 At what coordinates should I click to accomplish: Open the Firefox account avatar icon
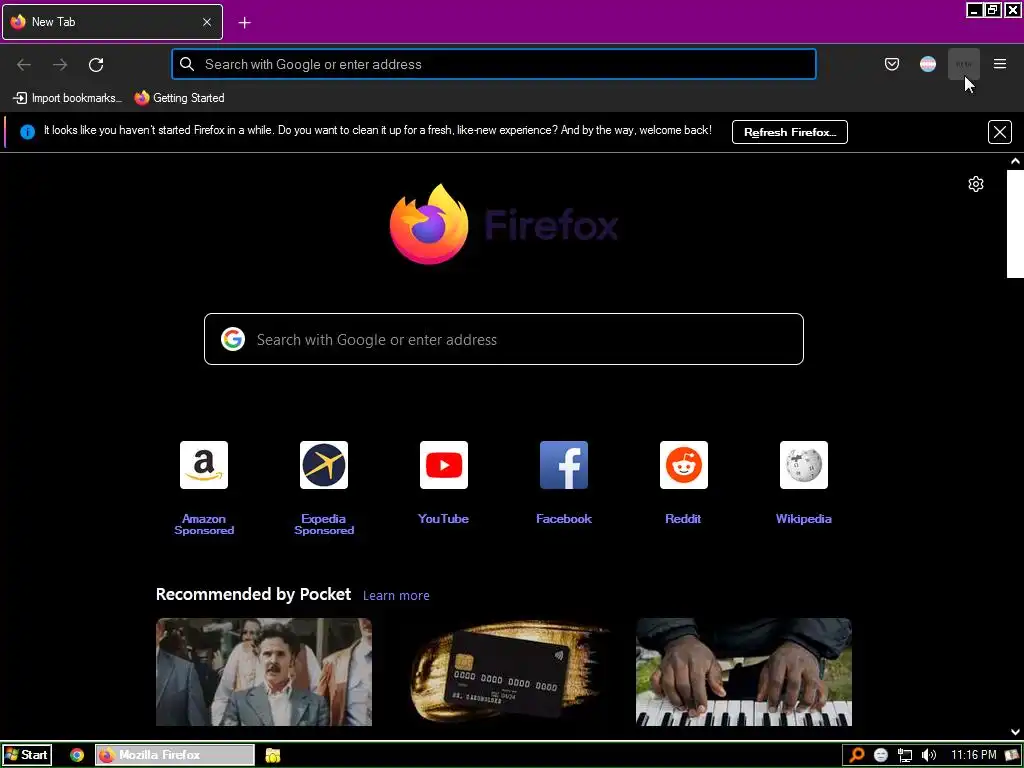point(927,64)
